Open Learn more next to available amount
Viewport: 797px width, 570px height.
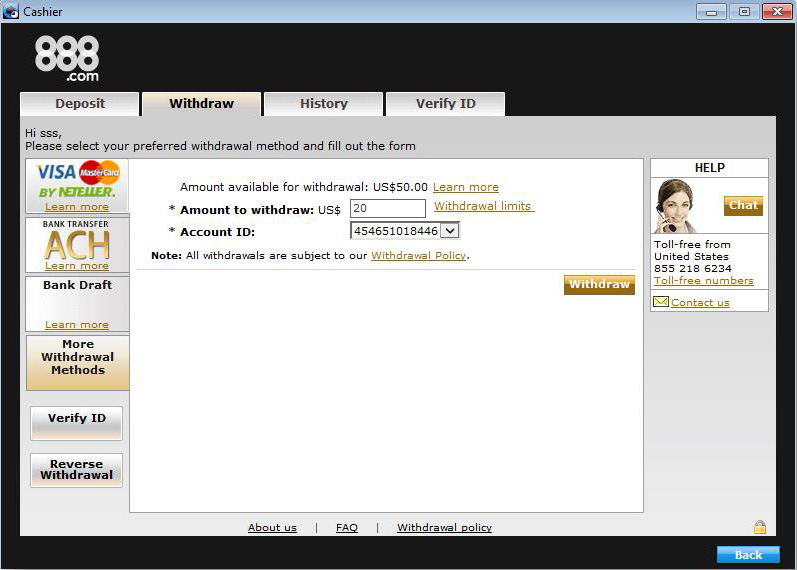pyautogui.click(x=466, y=187)
